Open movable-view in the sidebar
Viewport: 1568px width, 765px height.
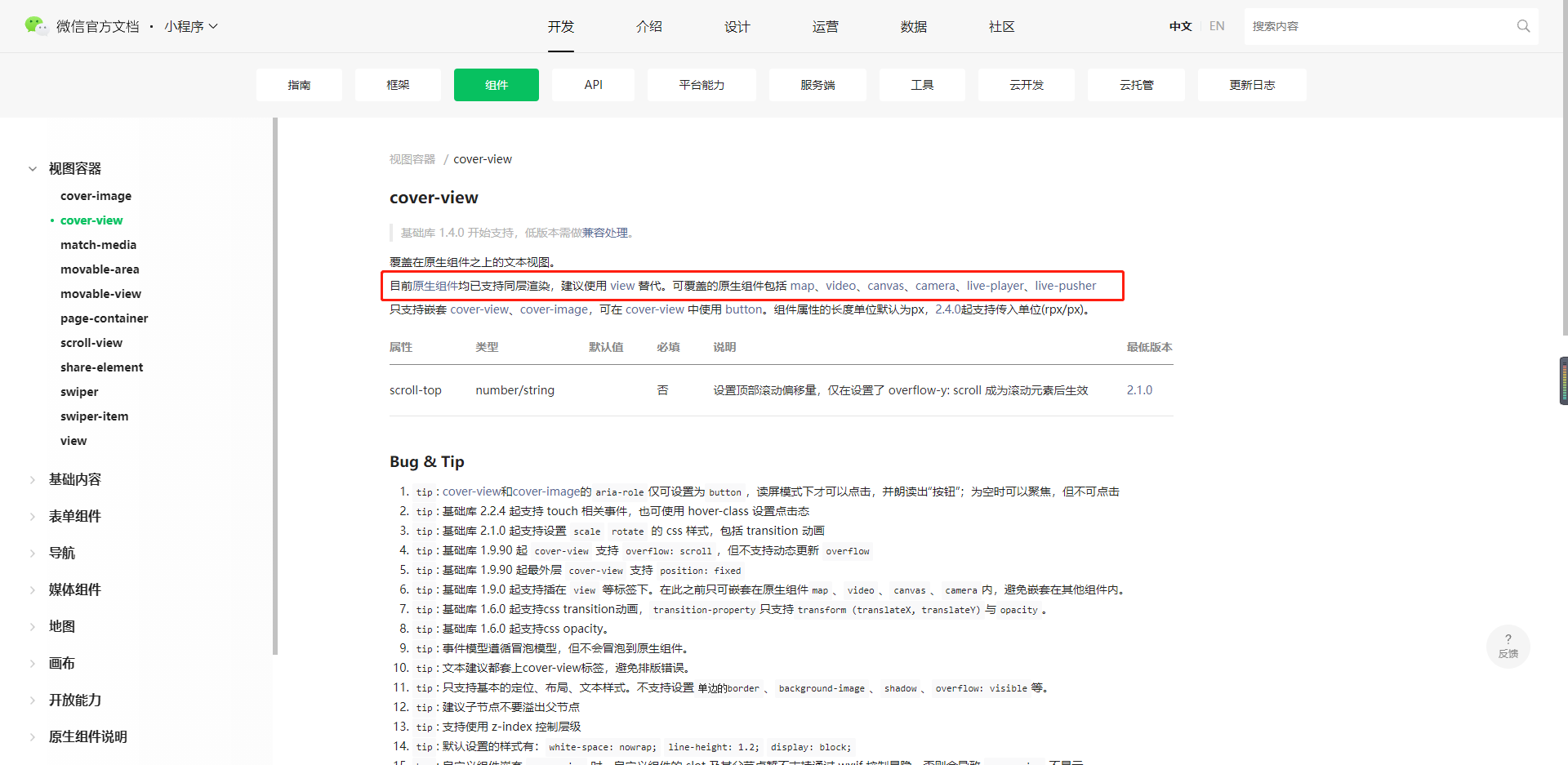100,294
